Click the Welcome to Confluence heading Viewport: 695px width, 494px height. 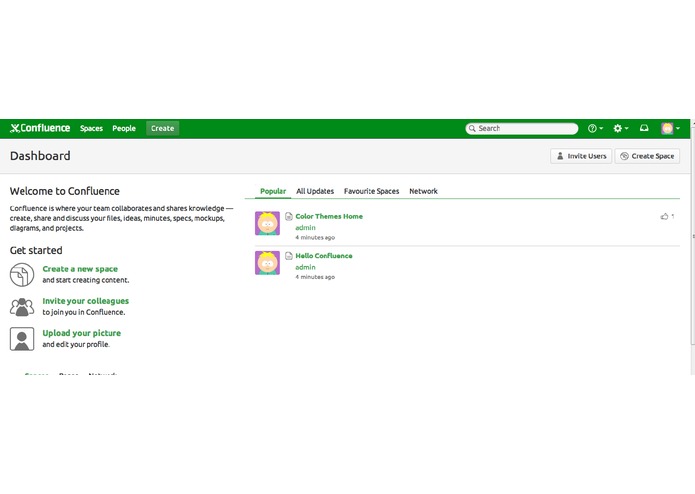click(65, 191)
